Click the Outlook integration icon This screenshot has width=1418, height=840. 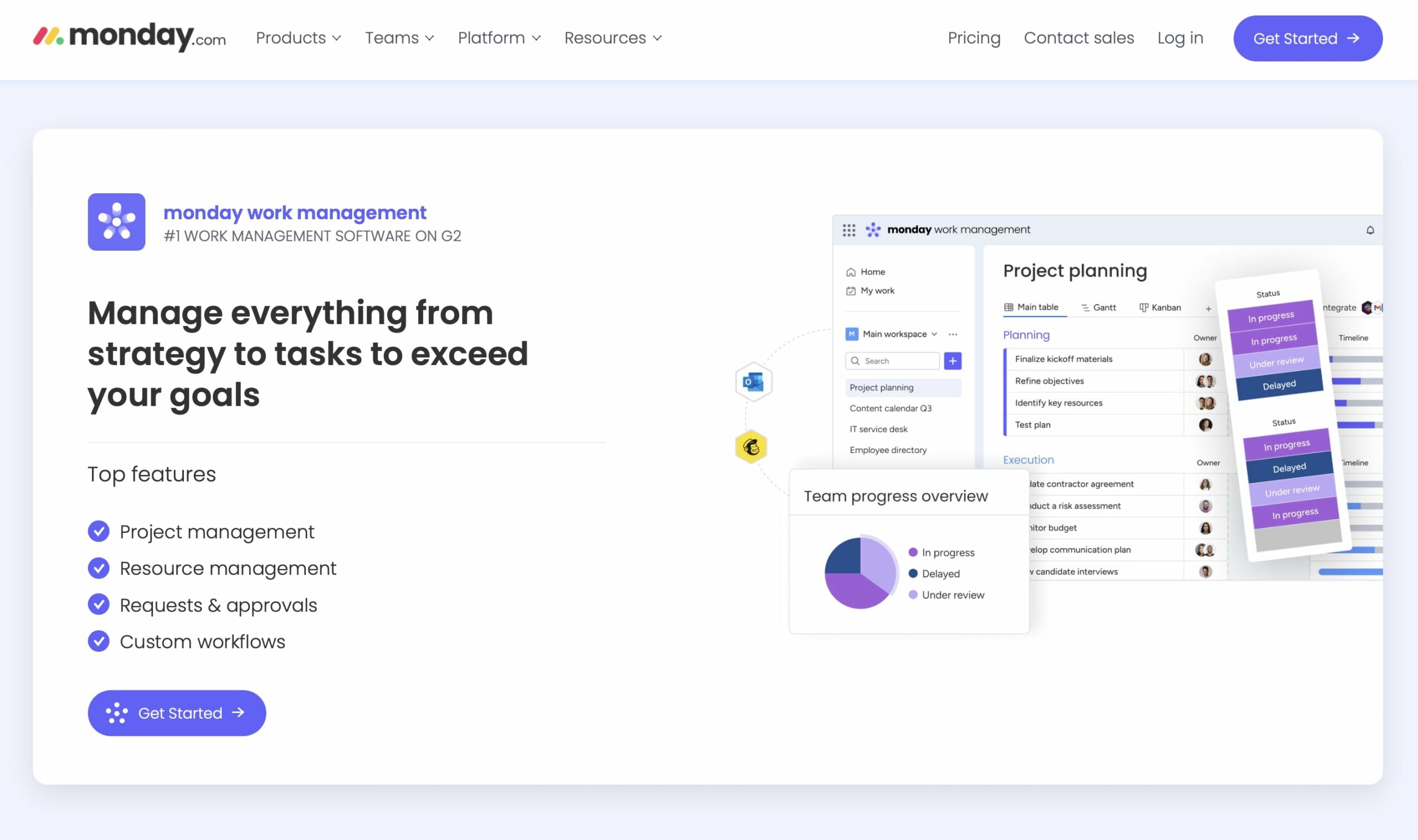click(753, 381)
